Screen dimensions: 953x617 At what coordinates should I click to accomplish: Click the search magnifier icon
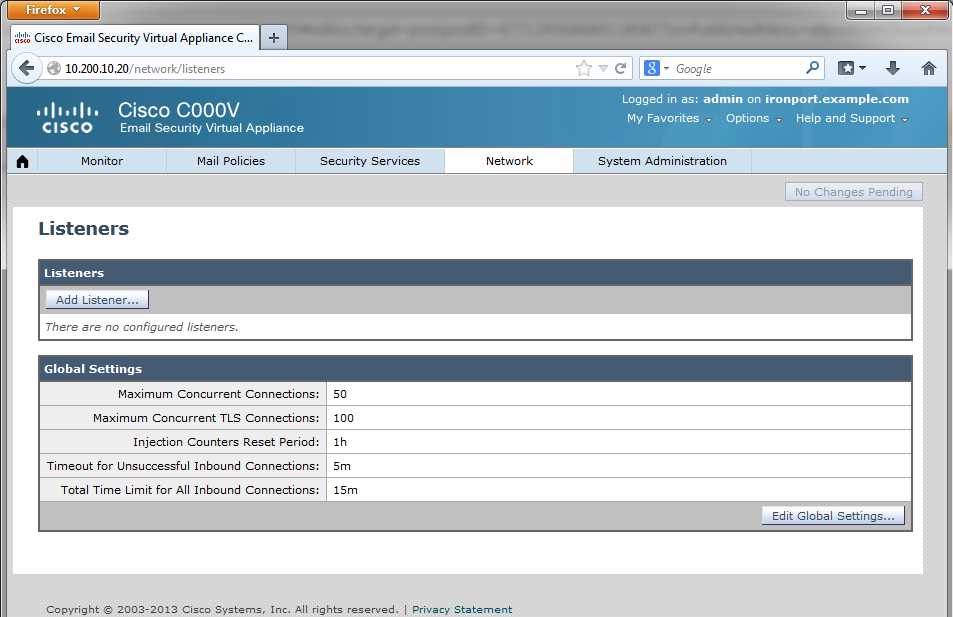point(812,68)
